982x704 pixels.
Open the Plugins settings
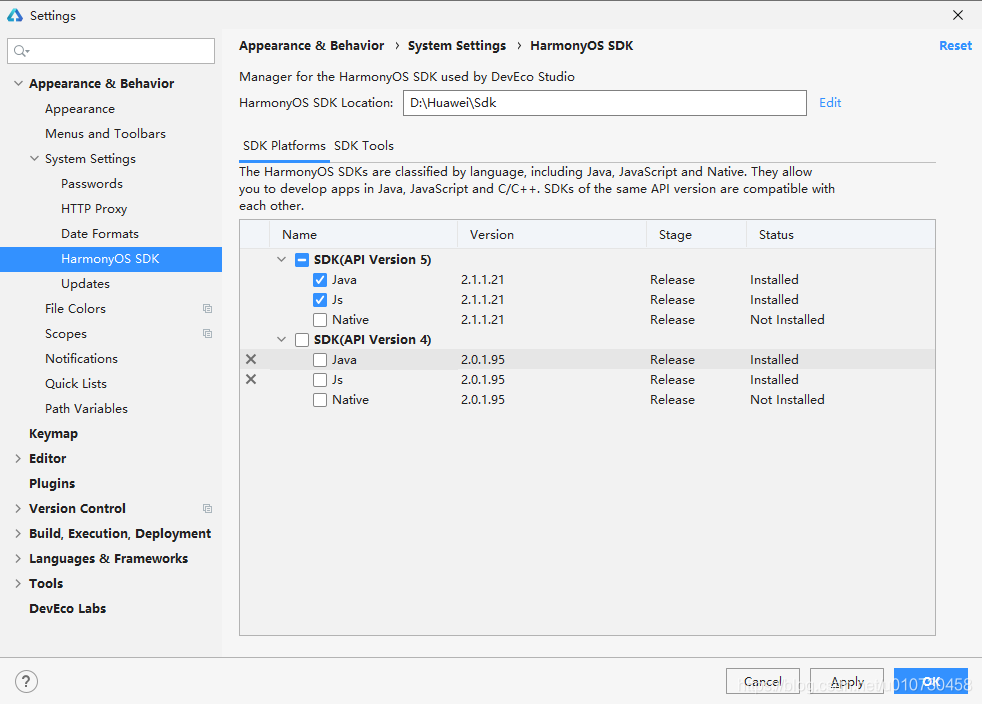pyautogui.click(x=52, y=484)
